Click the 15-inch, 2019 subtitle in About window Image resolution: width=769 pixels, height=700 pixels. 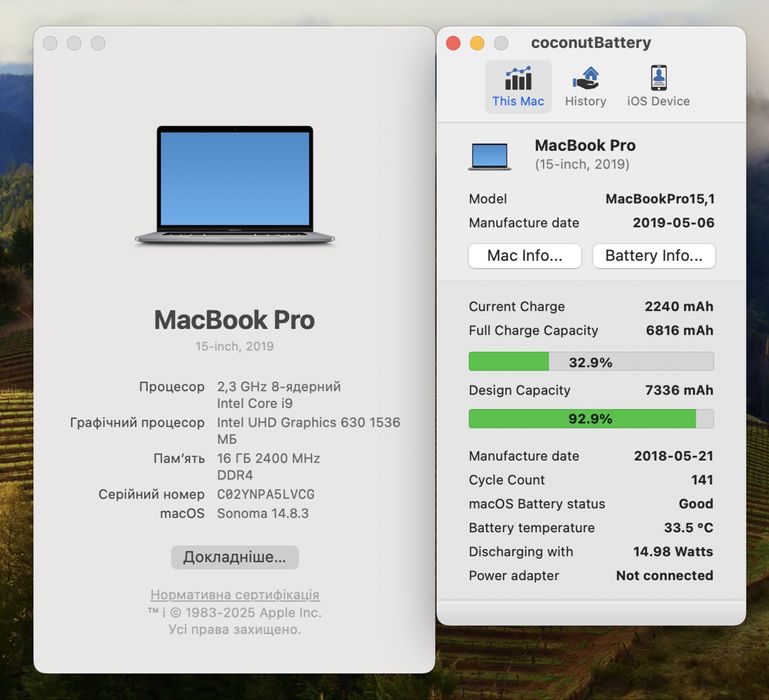coord(234,346)
